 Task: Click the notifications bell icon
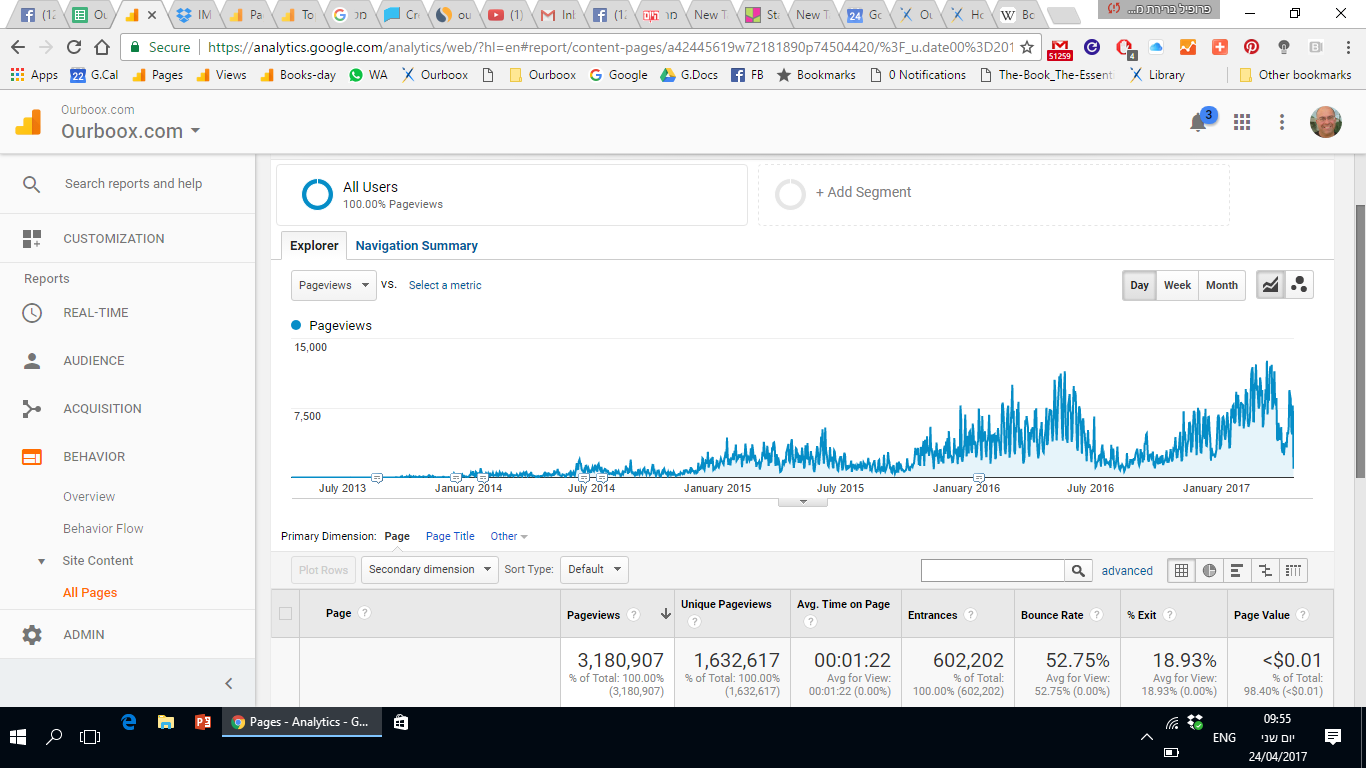coord(1198,123)
